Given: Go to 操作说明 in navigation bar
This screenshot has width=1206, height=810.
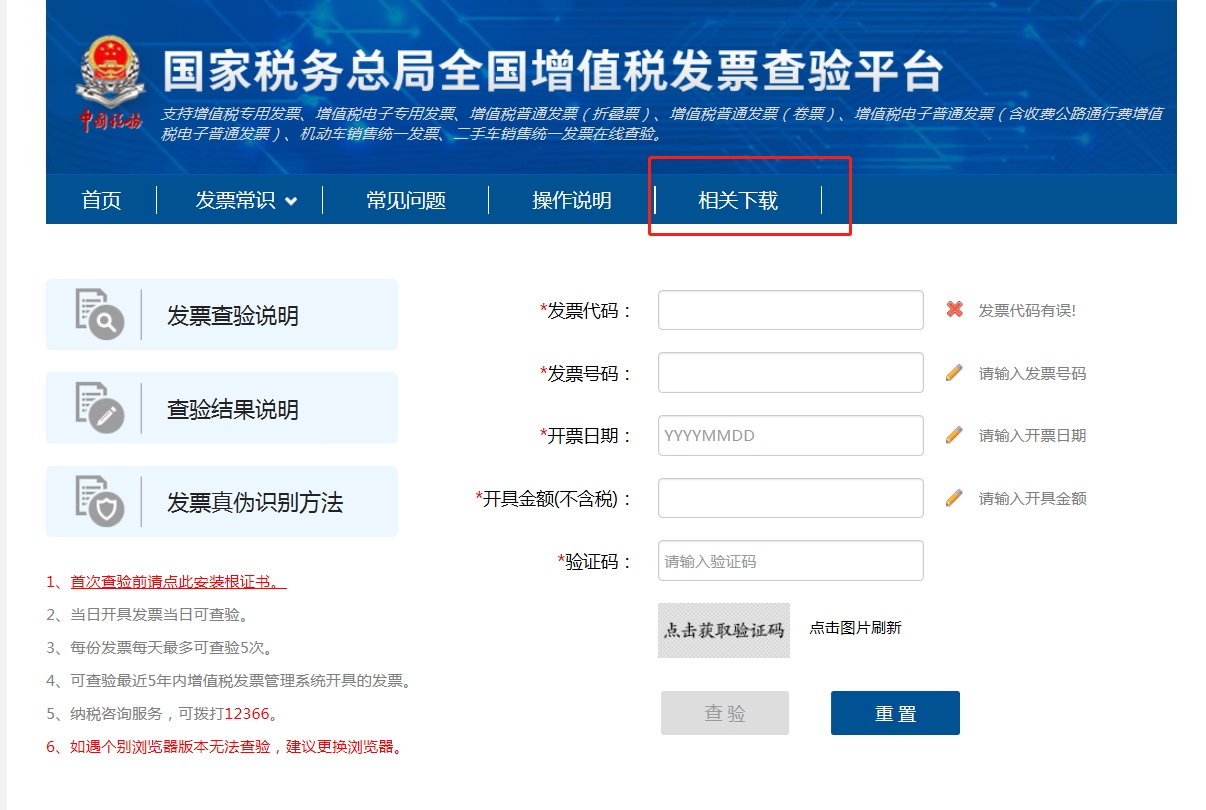Looking at the screenshot, I should coord(571,200).
